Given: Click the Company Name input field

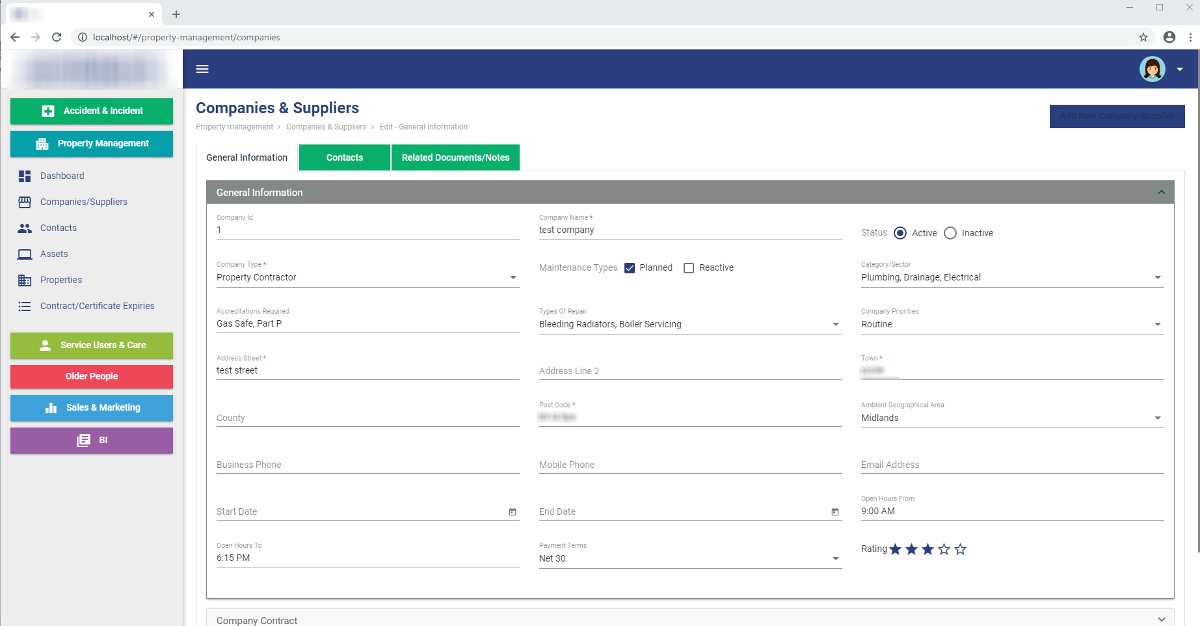Looking at the screenshot, I should [690, 229].
